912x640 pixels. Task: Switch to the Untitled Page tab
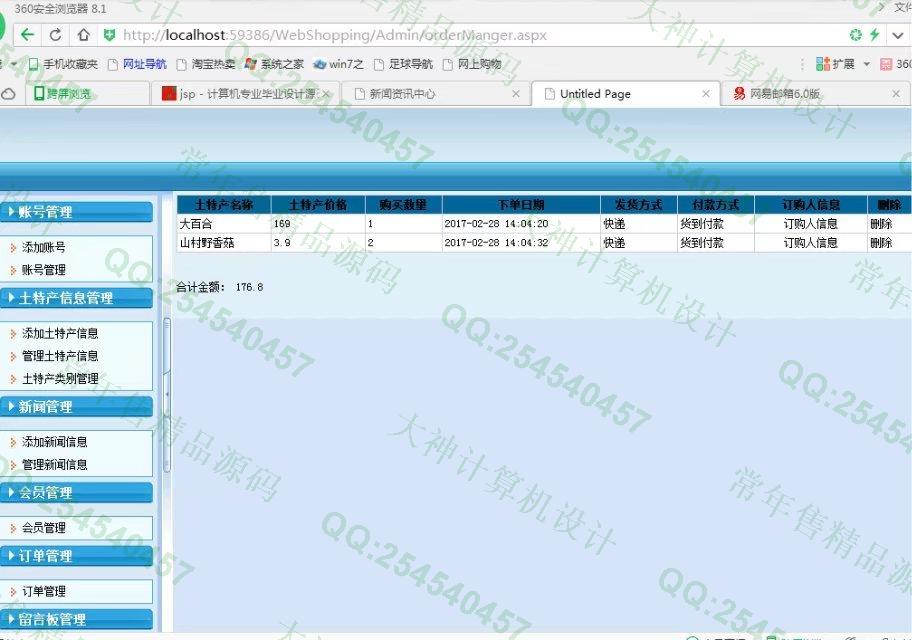pos(625,94)
